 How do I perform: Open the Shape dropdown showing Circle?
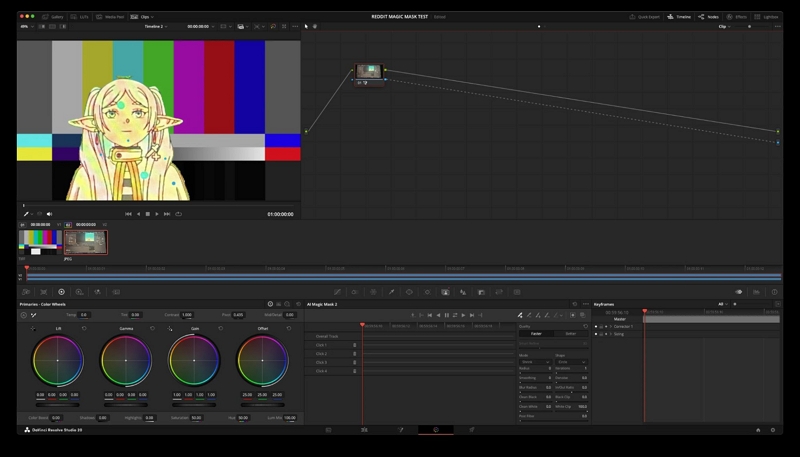coord(571,362)
